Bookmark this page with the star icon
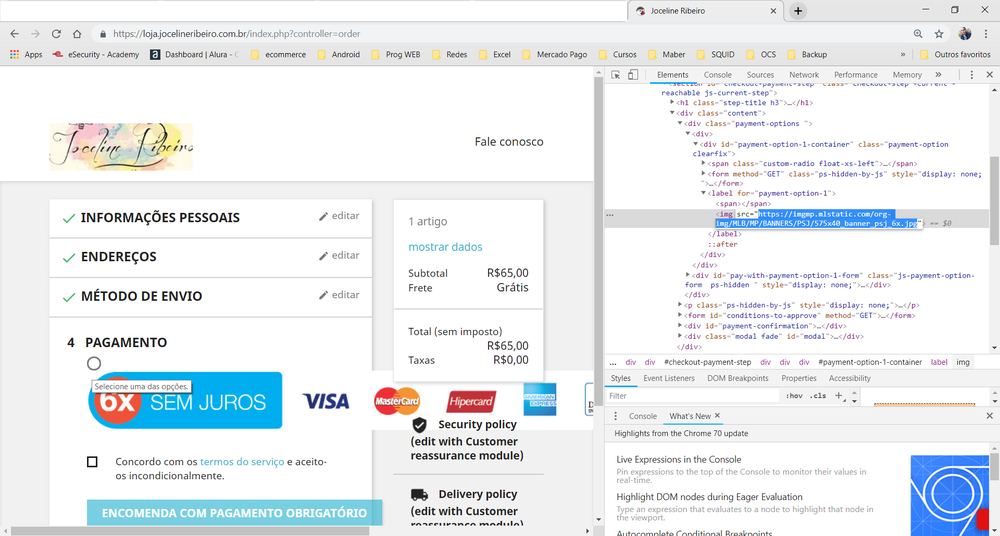 point(939,34)
